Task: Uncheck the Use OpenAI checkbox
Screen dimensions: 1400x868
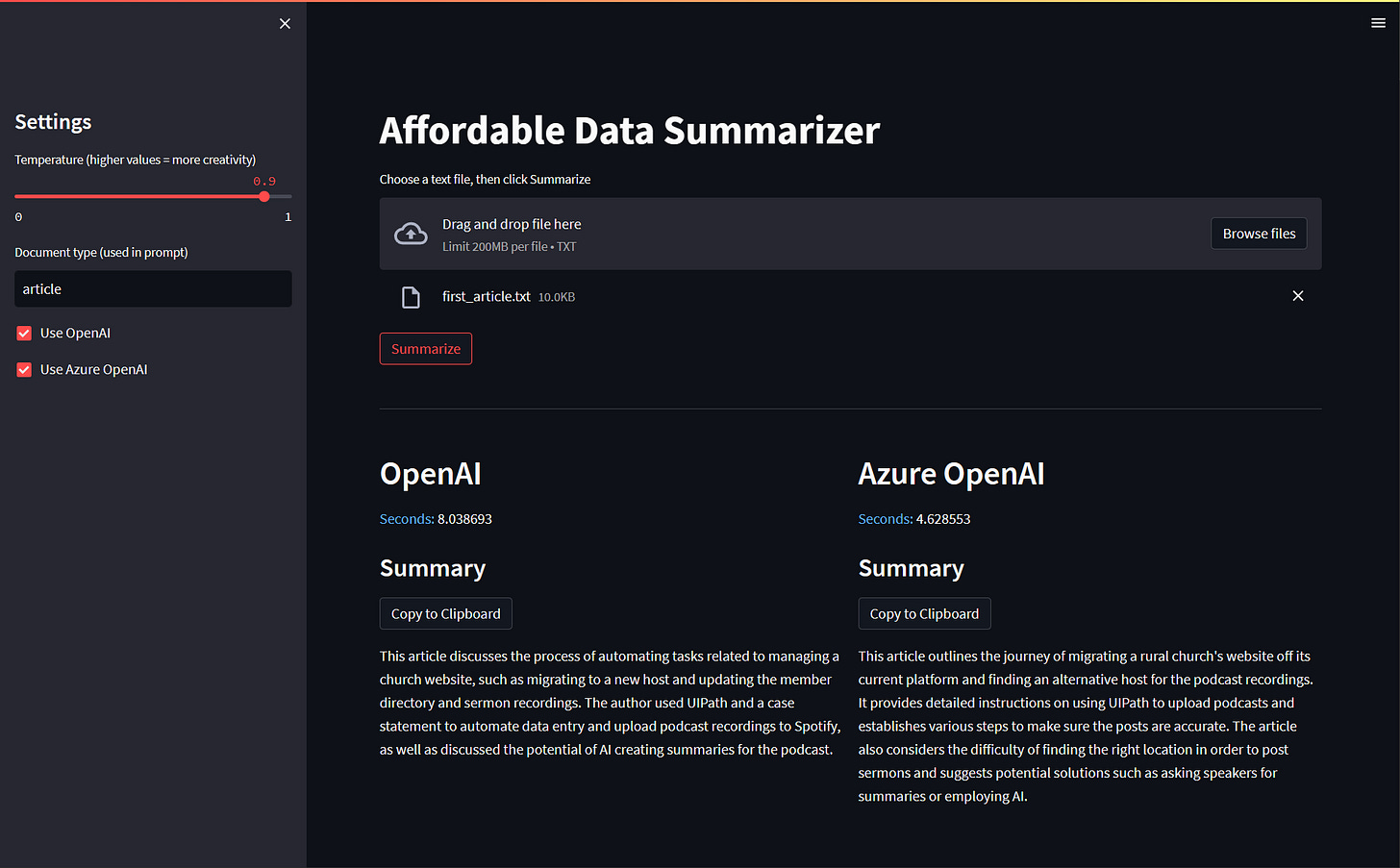Action: (24, 334)
